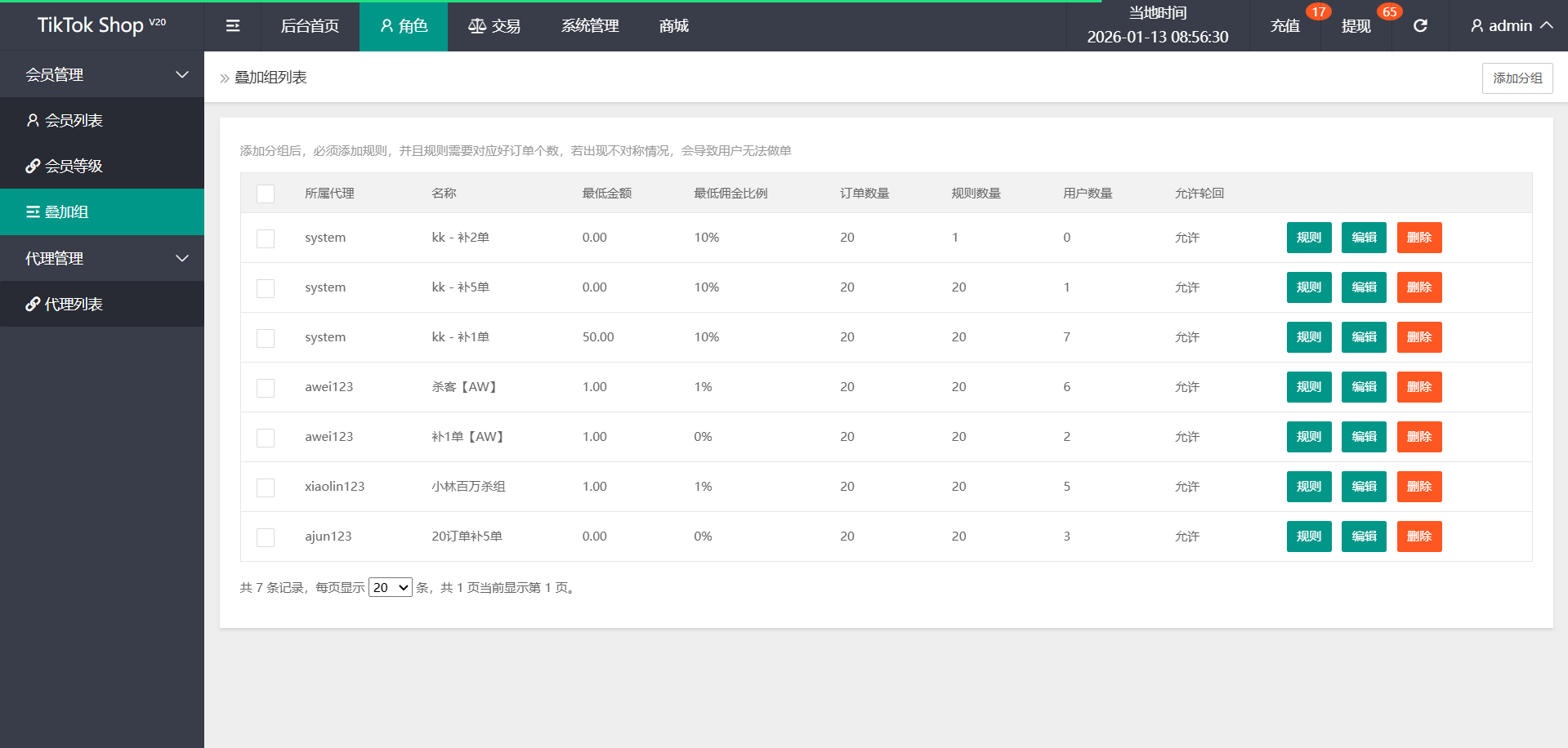Click the refresh icon in top bar
The height and width of the screenshot is (748, 1568).
pyautogui.click(x=1420, y=26)
